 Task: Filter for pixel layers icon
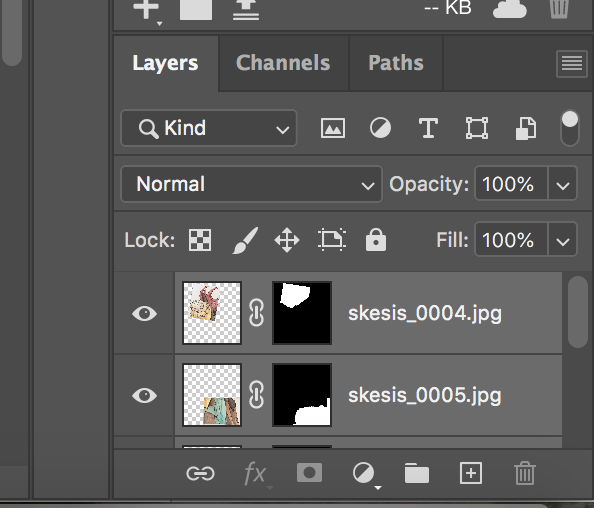333,128
